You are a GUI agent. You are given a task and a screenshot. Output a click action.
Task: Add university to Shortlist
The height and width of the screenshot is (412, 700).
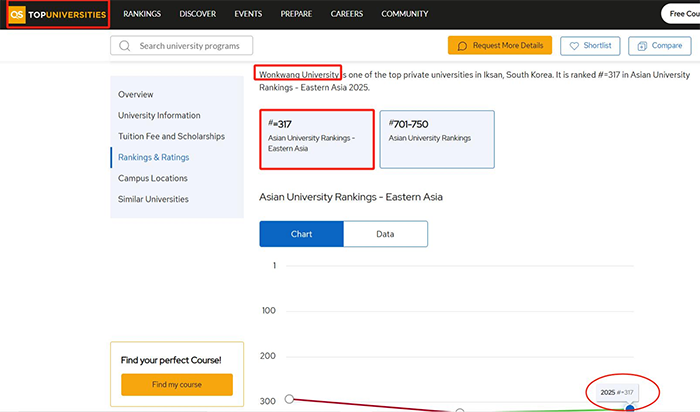coord(590,46)
